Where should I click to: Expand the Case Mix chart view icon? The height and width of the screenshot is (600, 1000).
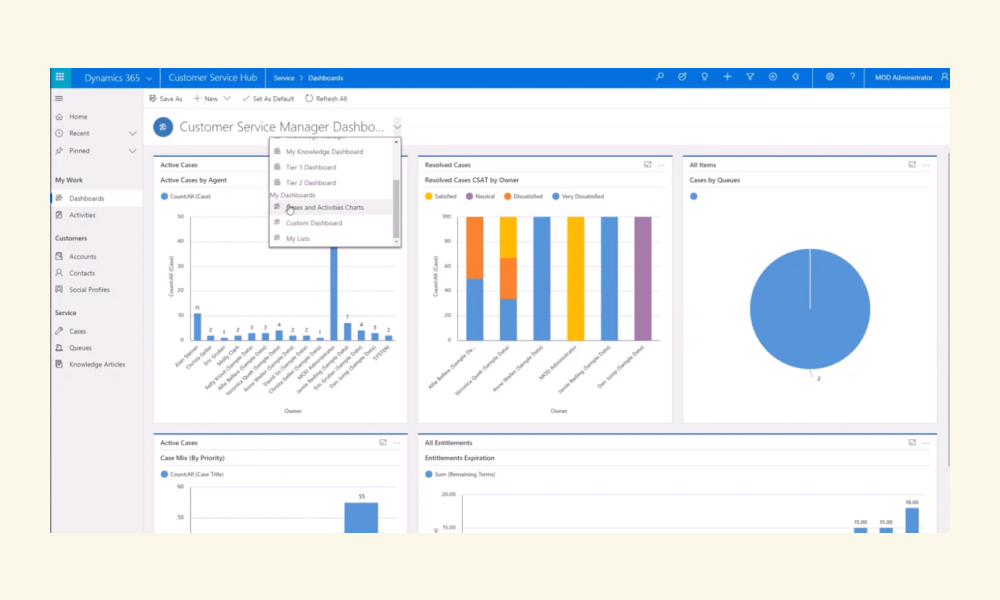coord(383,442)
